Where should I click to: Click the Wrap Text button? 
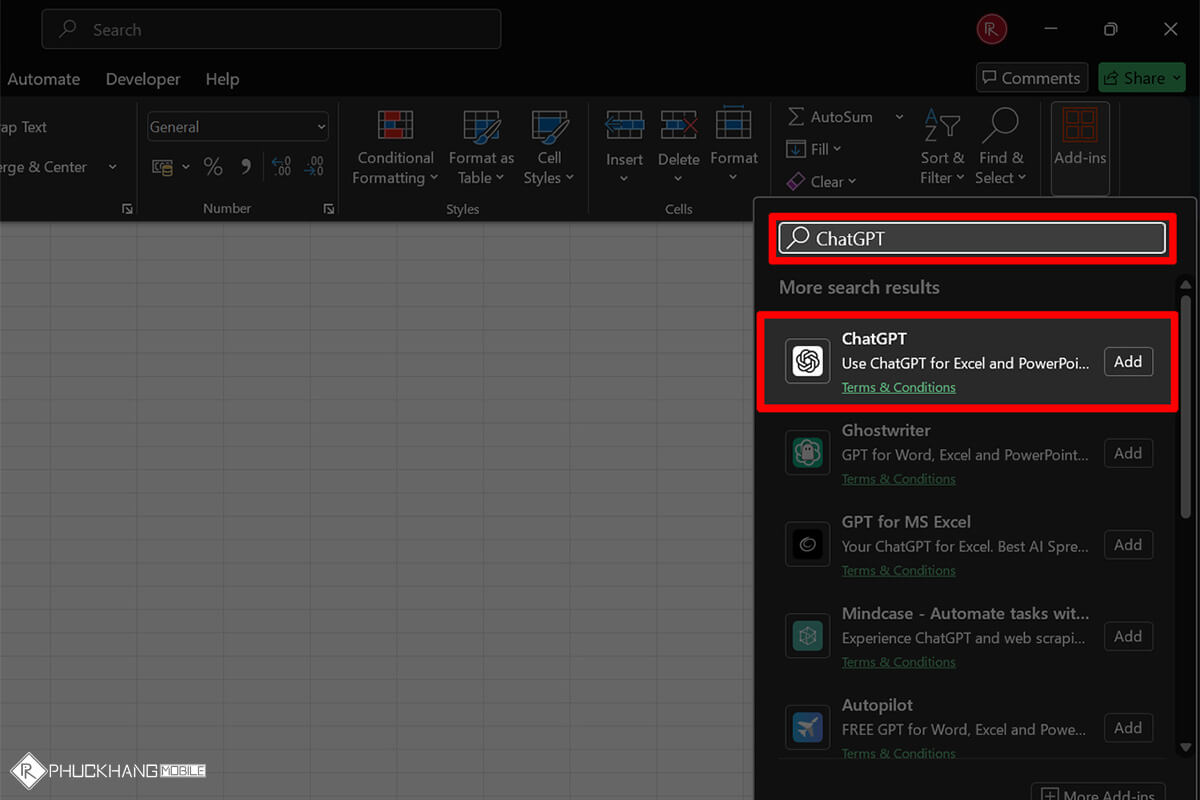(24, 127)
